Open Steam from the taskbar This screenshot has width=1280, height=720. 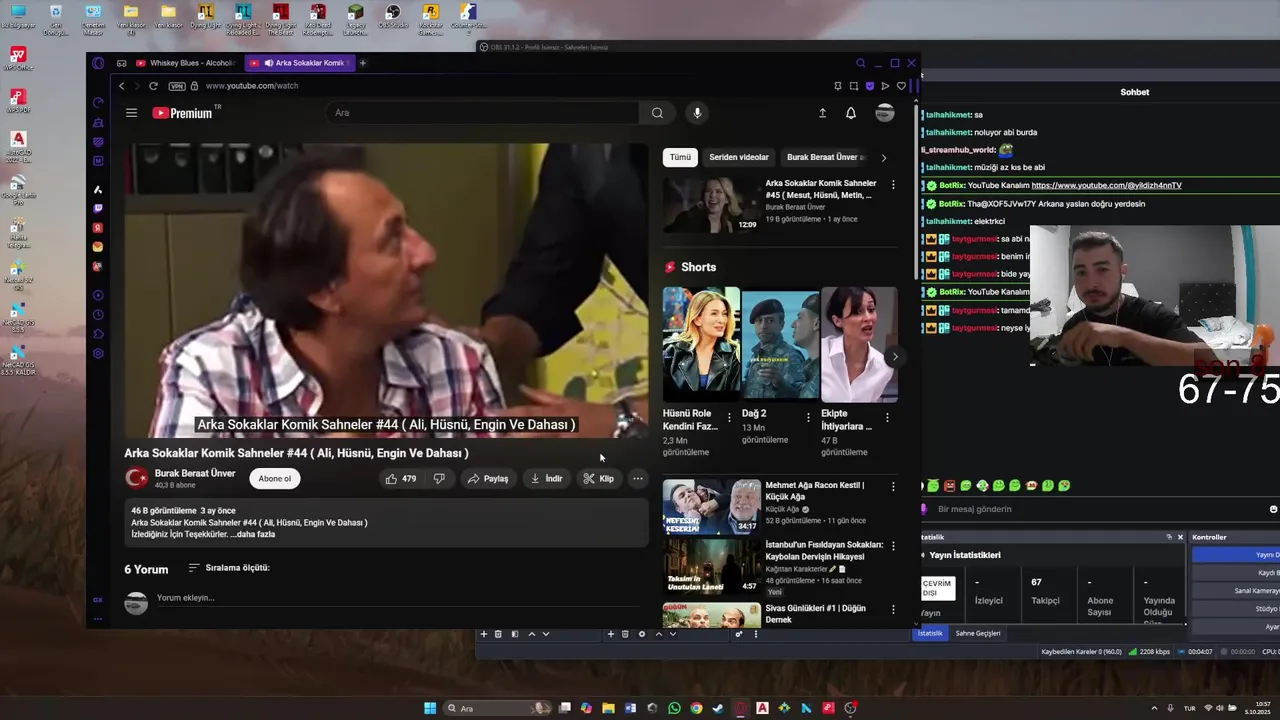point(718,708)
